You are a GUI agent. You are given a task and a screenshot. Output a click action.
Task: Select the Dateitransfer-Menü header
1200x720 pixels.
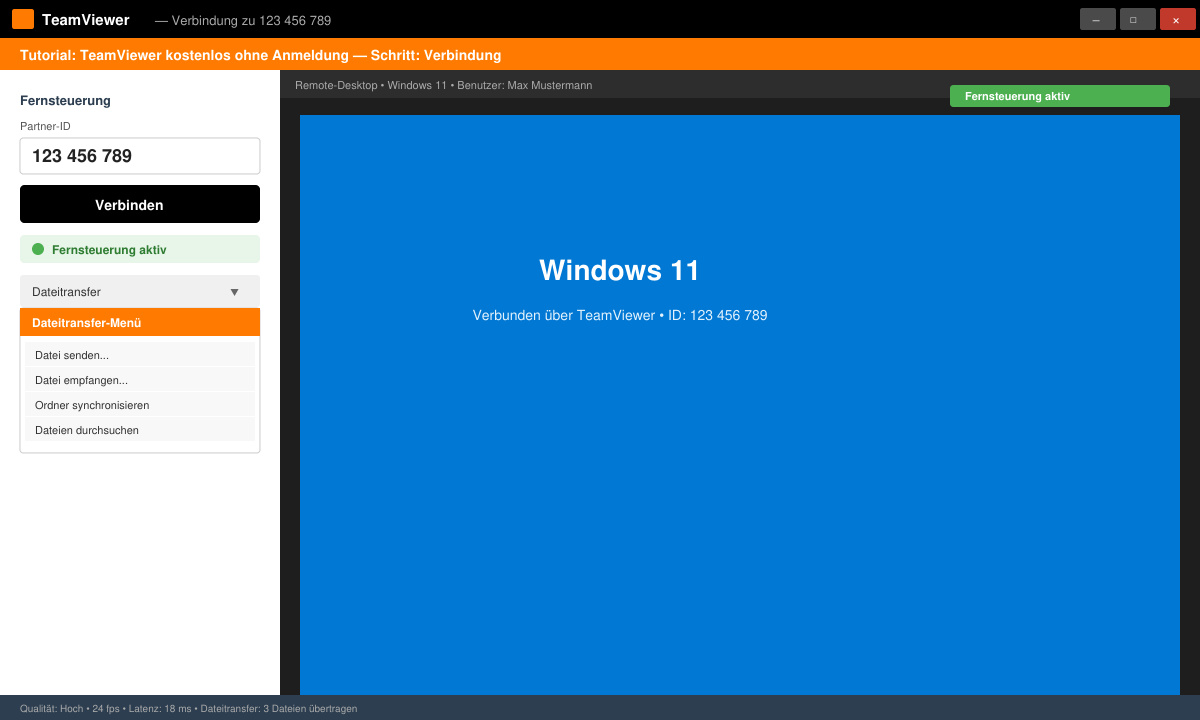140,322
